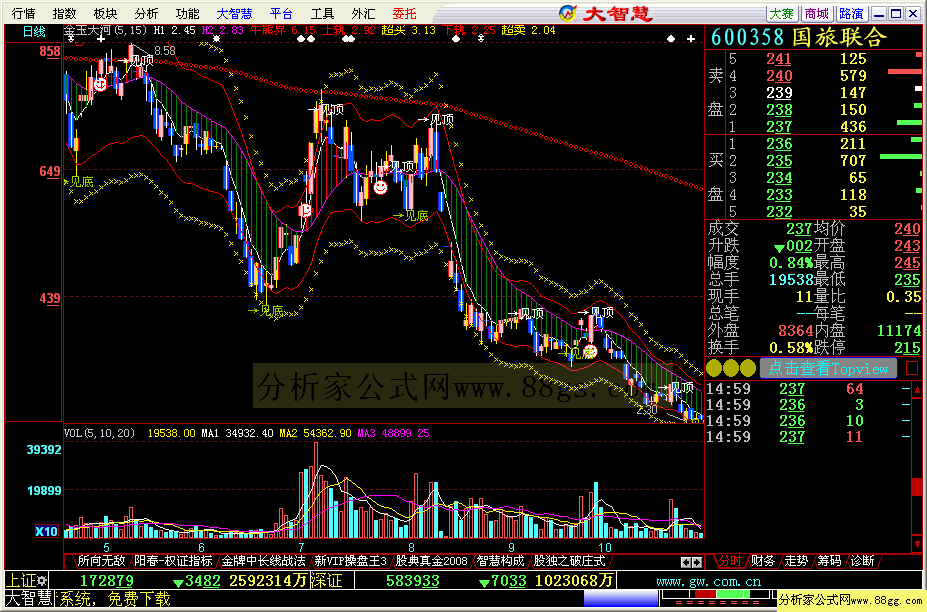Click the 上证 index value 172879
927x612 pixels.
tap(106, 581)
